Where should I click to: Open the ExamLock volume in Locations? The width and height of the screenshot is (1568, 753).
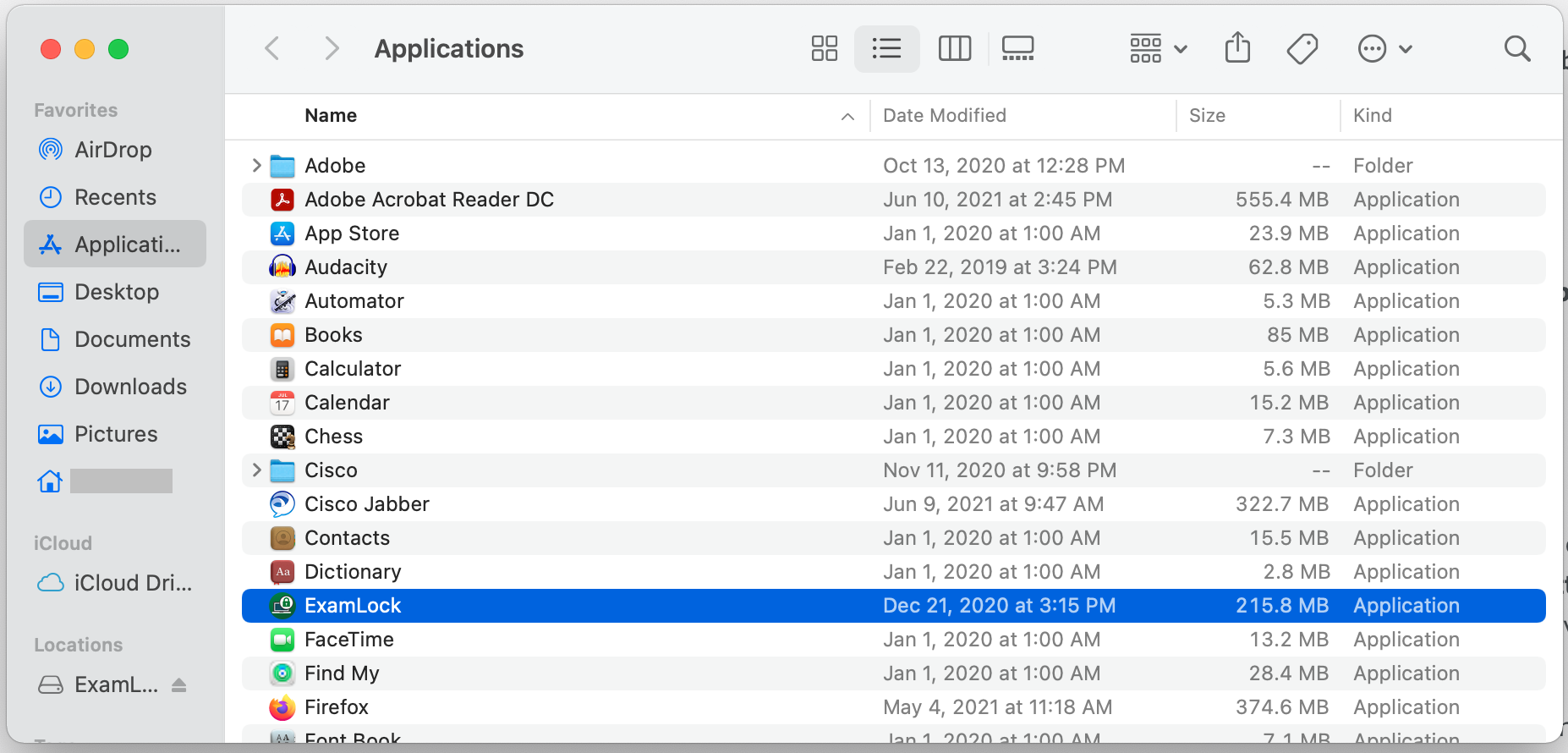point(98,684)
